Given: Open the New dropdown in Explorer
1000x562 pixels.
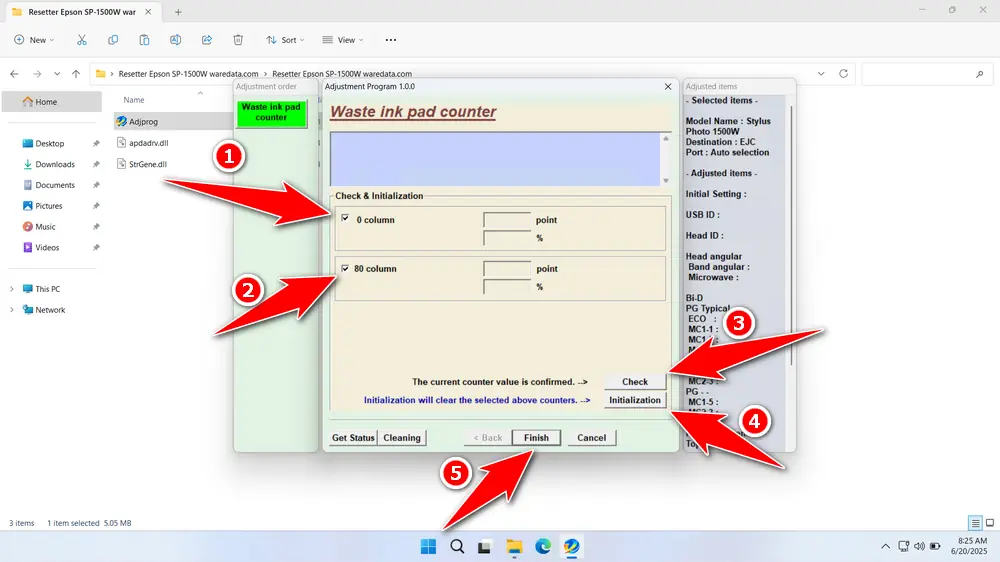Looking at the screenshot, I should 34,40.
